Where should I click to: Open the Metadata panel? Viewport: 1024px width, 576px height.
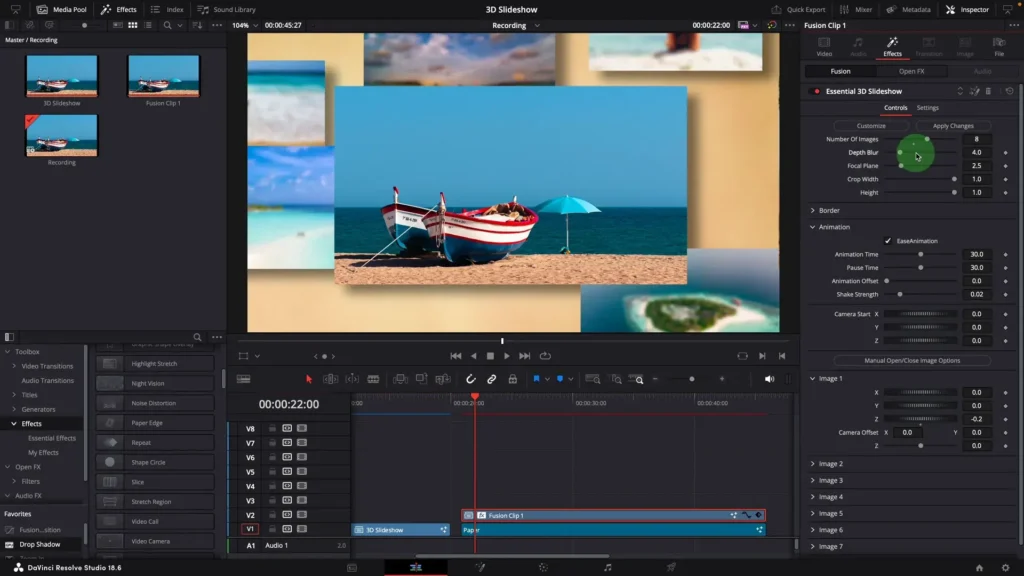coord(915,10)
